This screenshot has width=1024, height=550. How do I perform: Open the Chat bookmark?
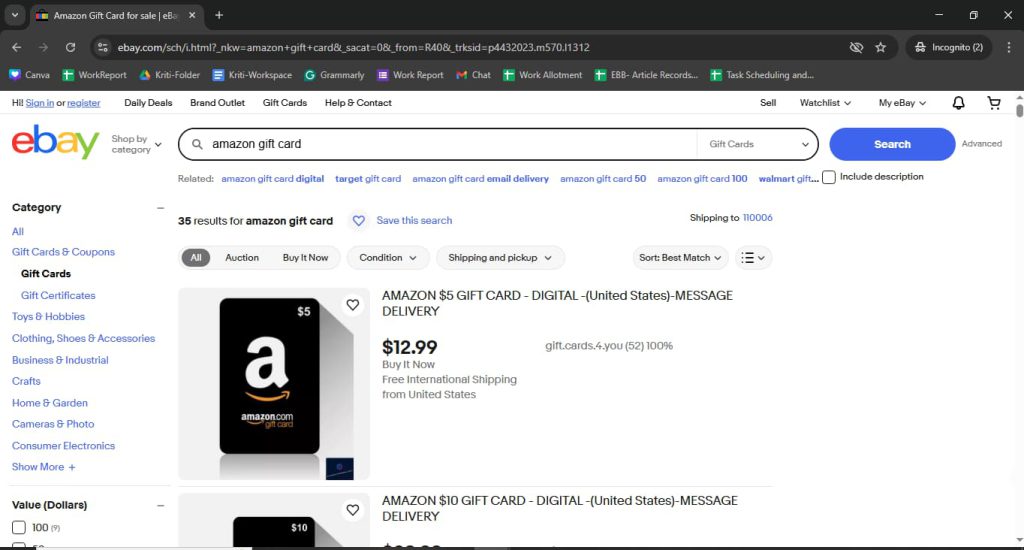(473, 75)
